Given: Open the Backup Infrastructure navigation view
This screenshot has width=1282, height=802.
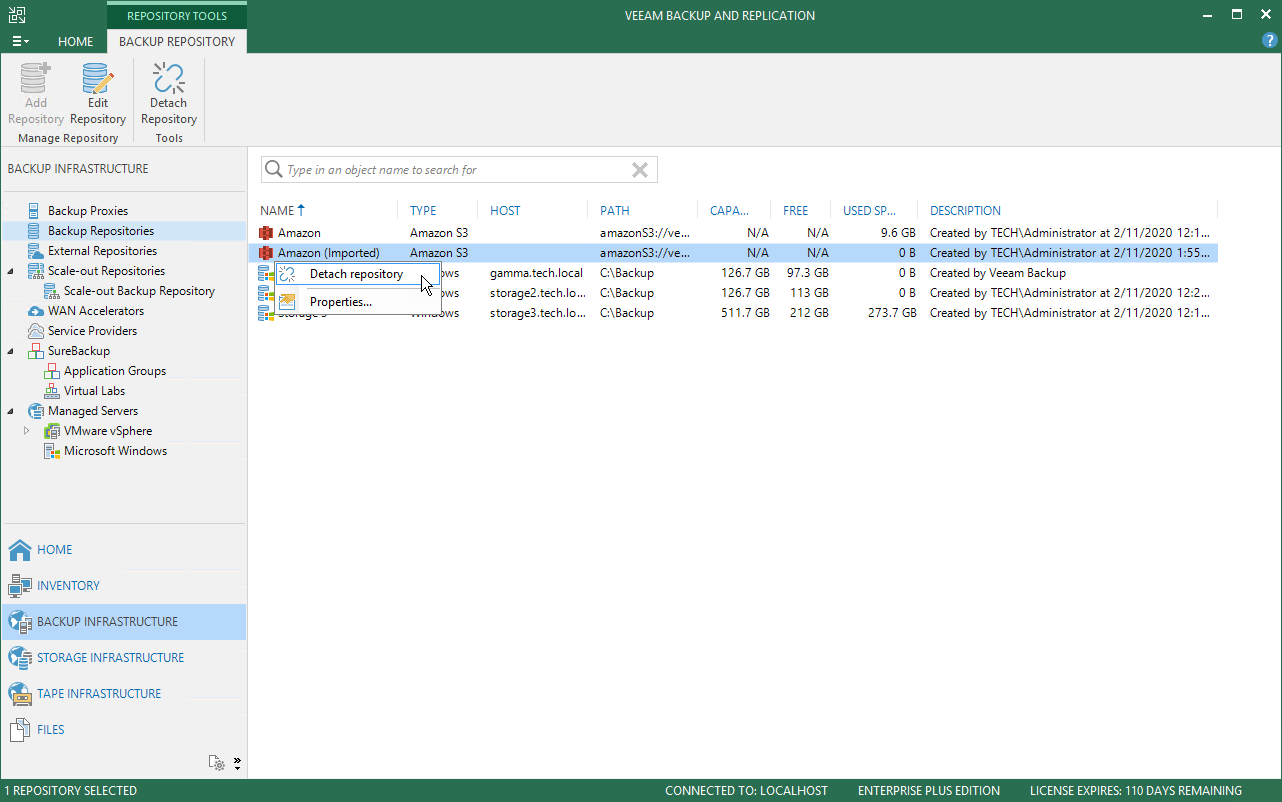Looking at the screenshot, I should tap(124, 622).
